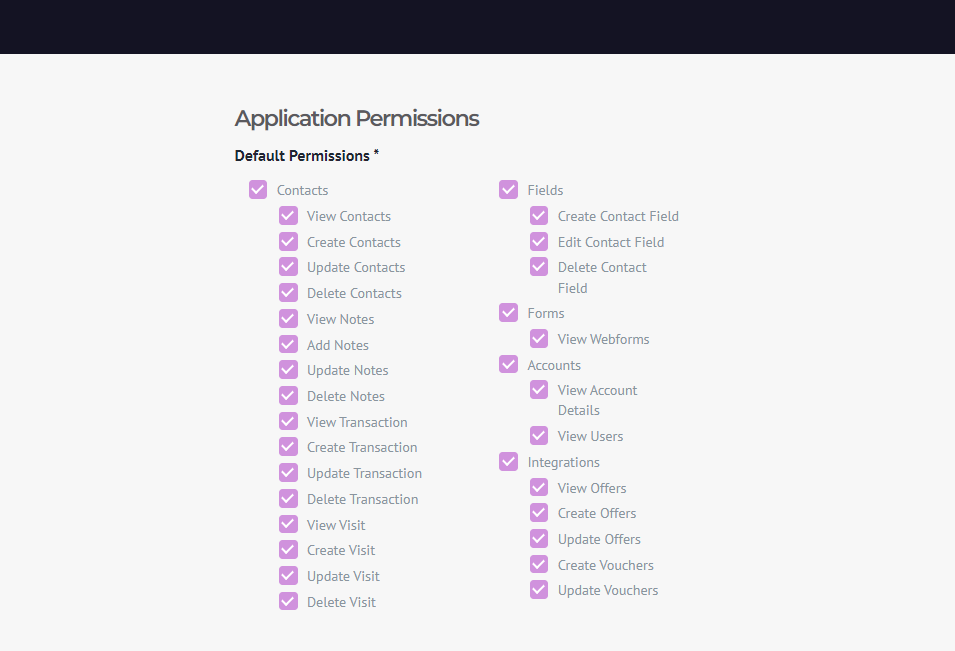Disable Update Transaction permission
Screen dimensions: 955x651
[288, 473]
